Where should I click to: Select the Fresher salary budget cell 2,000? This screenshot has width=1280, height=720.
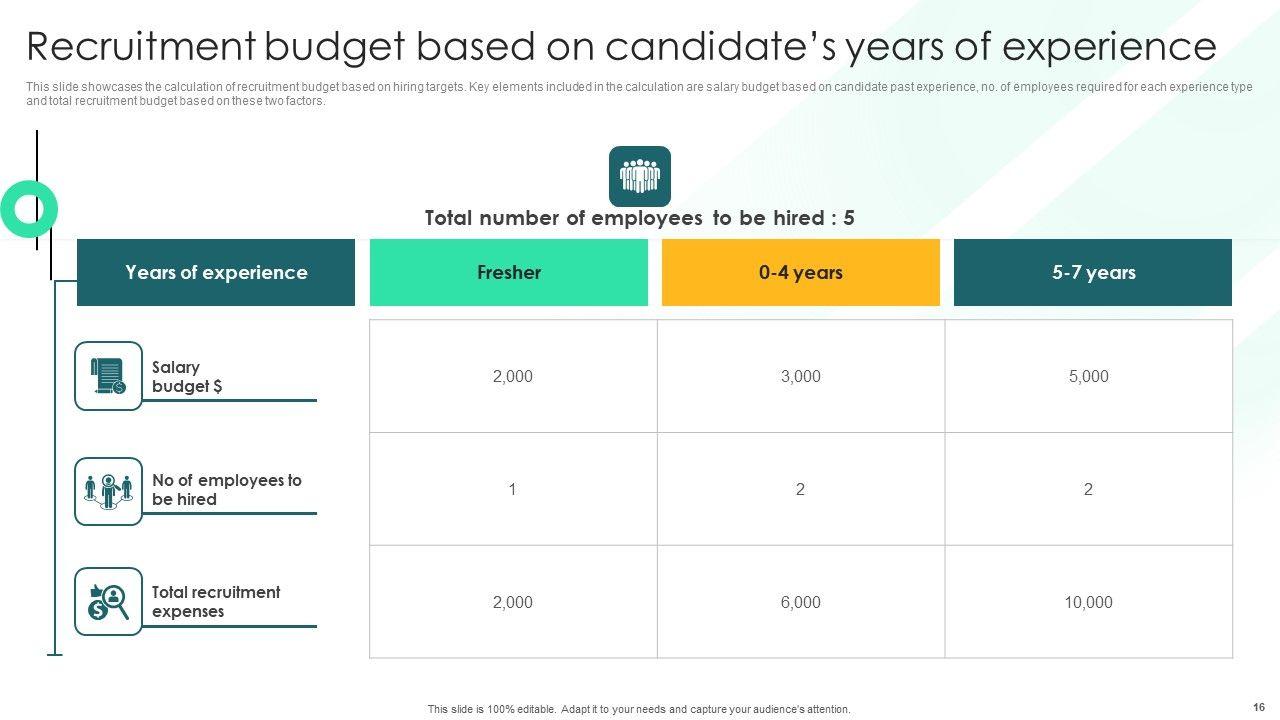point(513,376)
